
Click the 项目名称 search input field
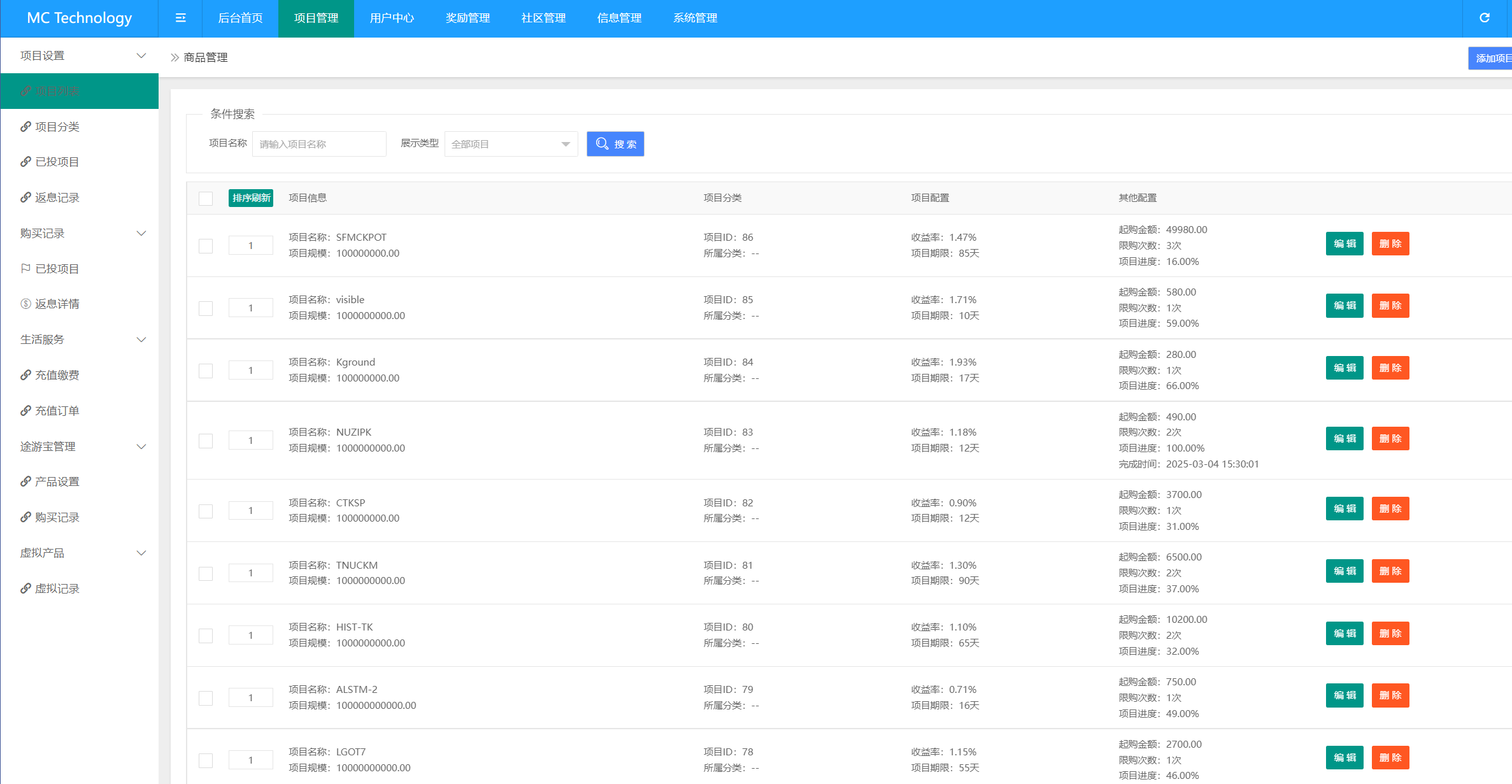(319, 144)
